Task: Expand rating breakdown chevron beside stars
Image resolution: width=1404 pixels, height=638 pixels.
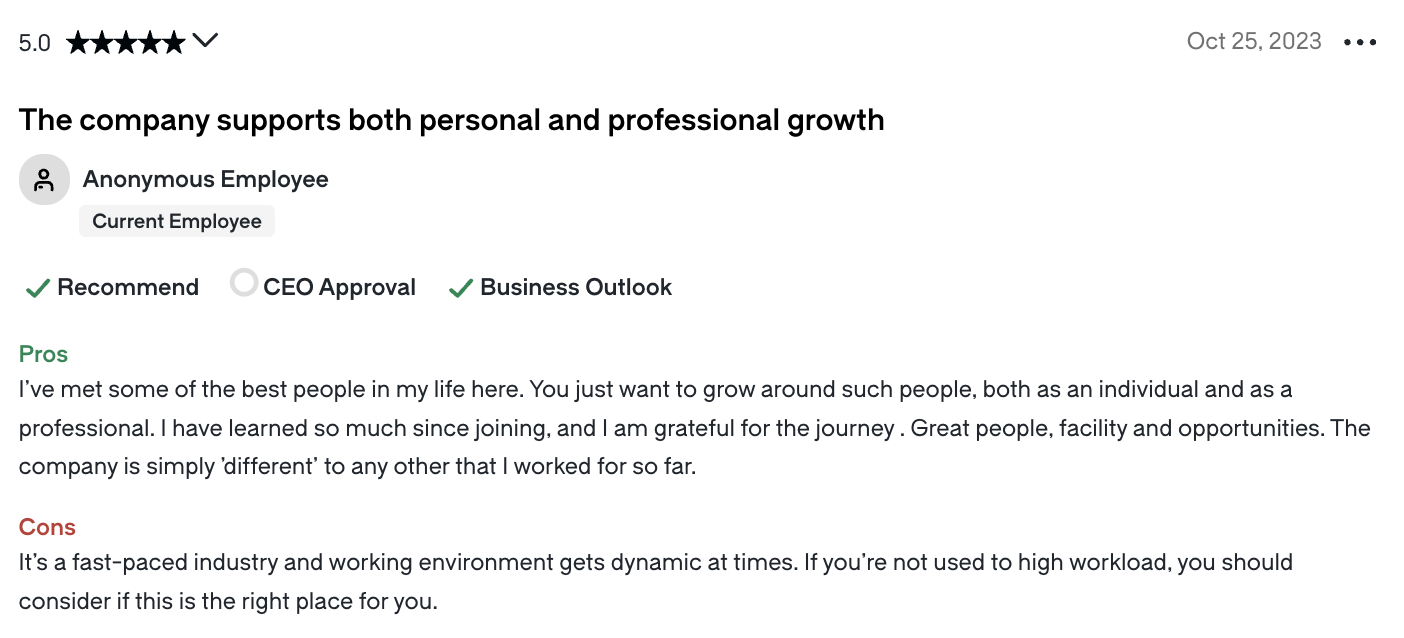Action: coord(205,41)
